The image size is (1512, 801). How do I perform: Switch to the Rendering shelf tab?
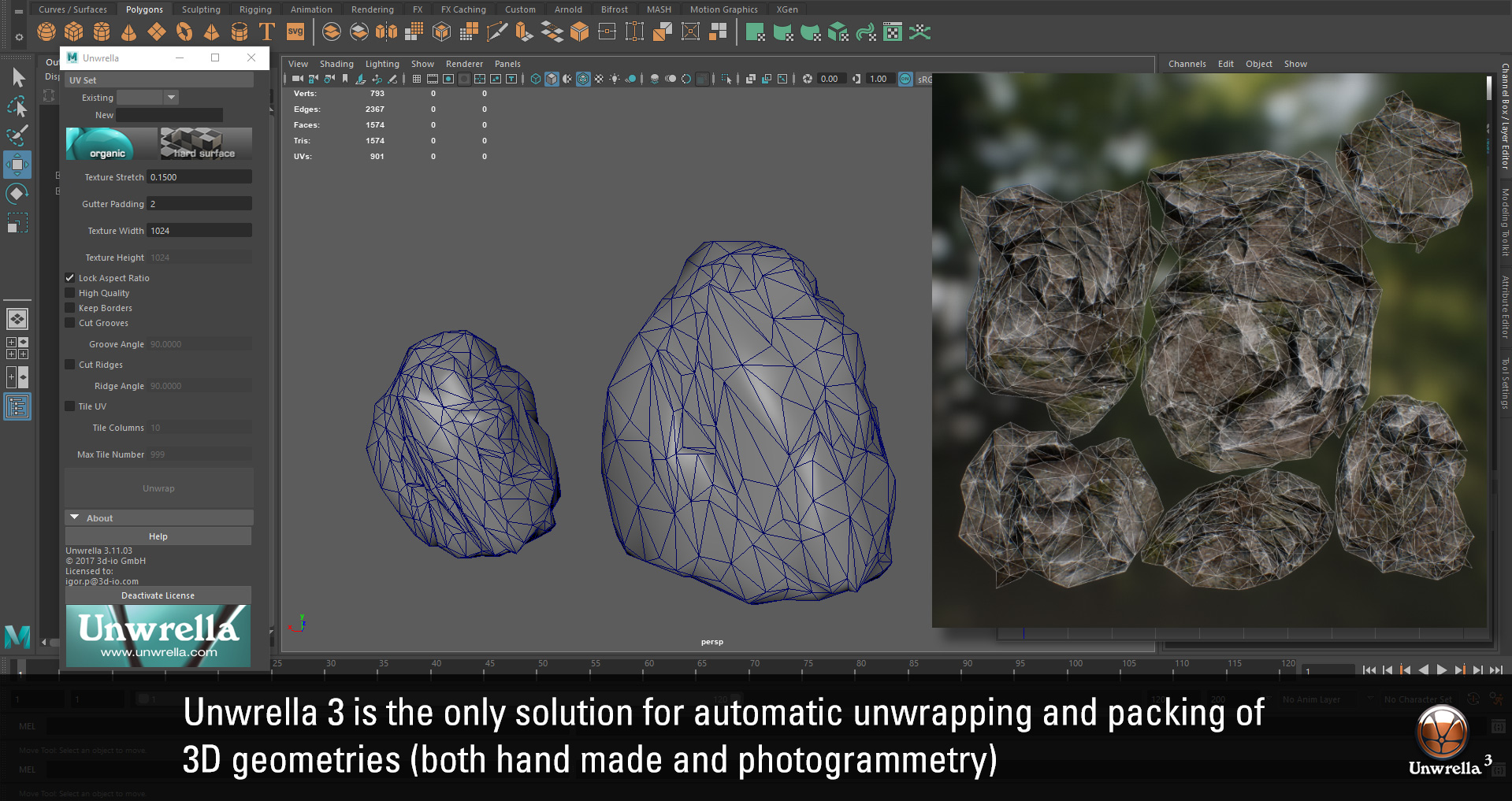[x=373, y=9]
